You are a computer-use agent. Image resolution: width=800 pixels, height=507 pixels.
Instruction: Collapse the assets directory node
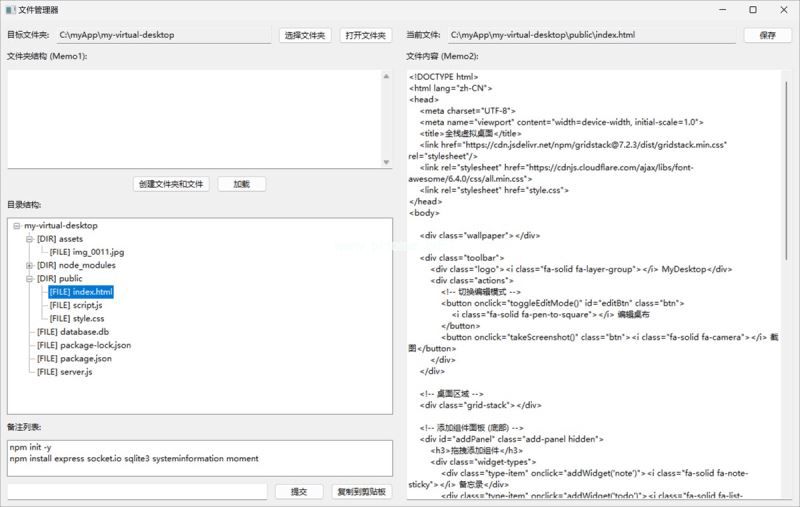30,239
